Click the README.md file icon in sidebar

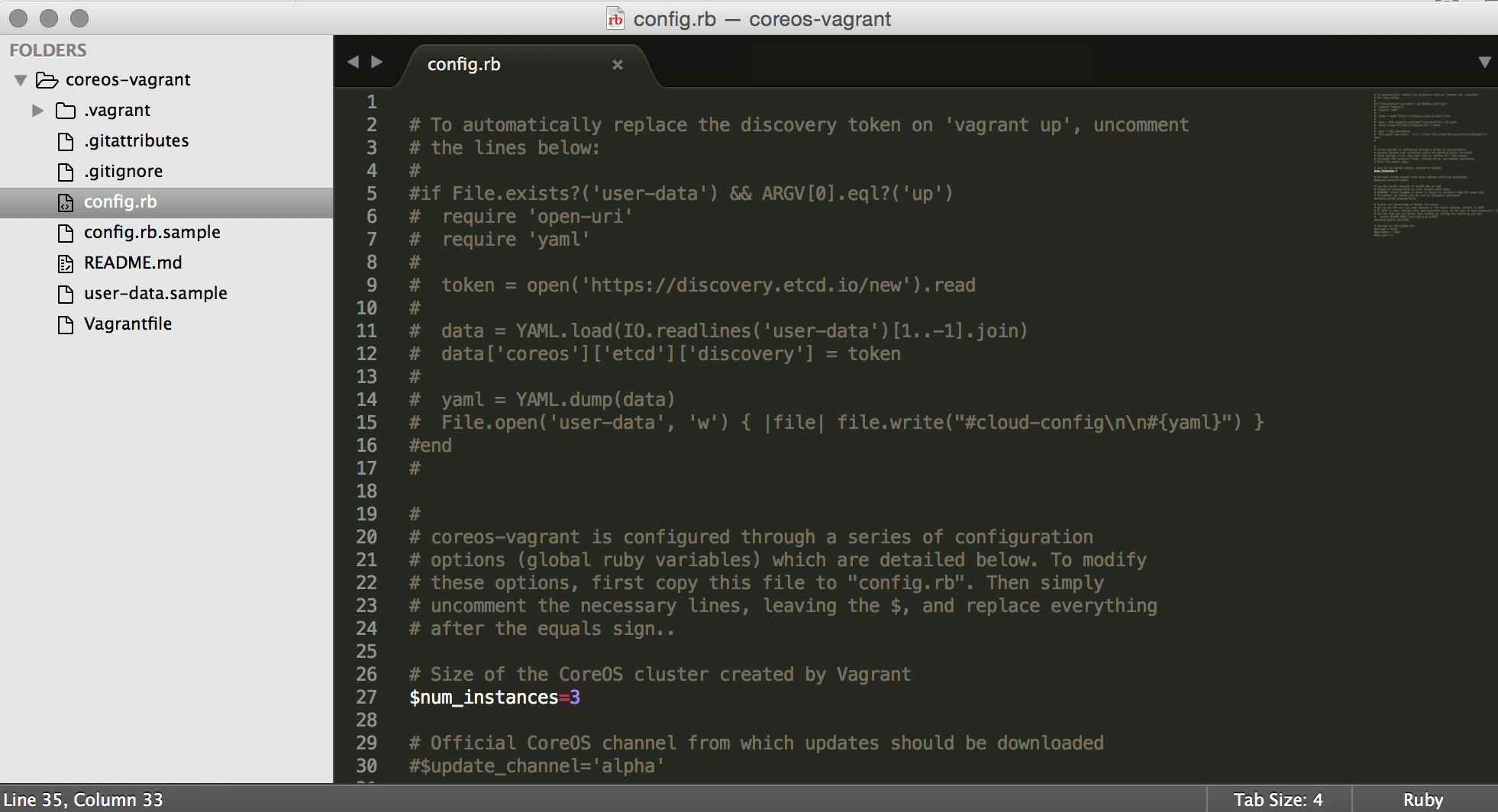(66, 263)
